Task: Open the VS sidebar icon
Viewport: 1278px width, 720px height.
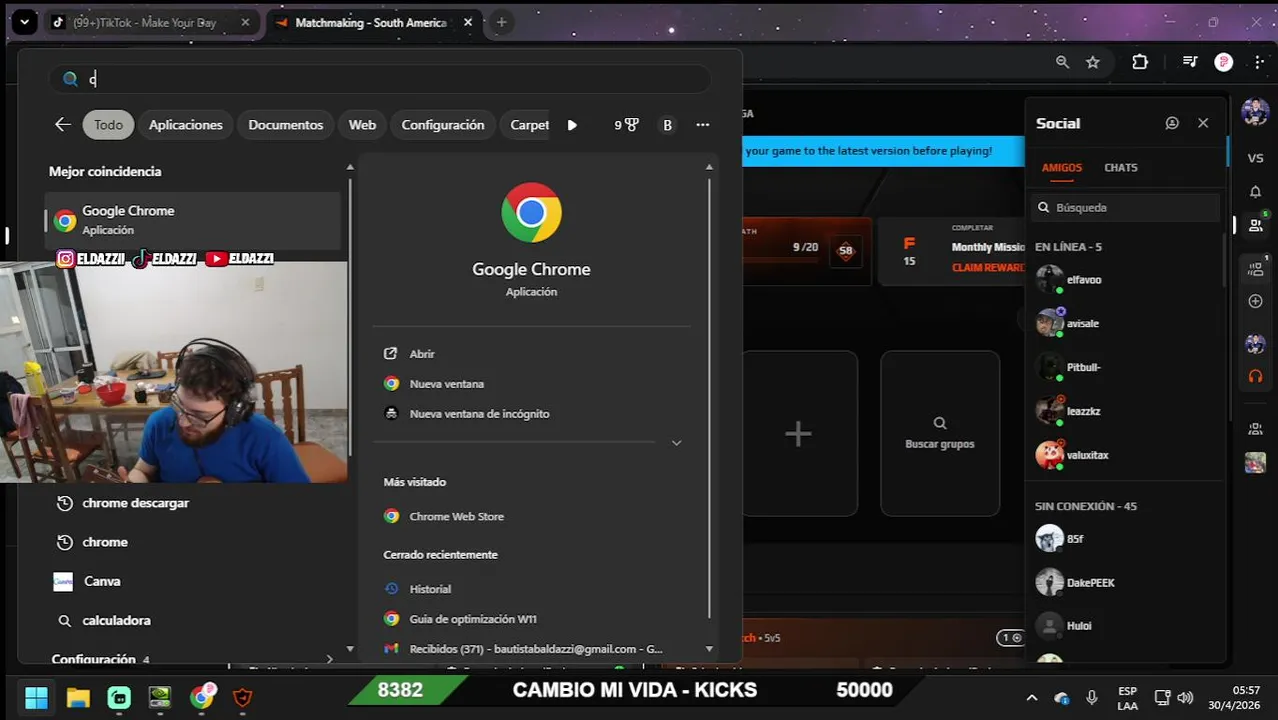Action: pyautogui.click(x=1255, y=158)
